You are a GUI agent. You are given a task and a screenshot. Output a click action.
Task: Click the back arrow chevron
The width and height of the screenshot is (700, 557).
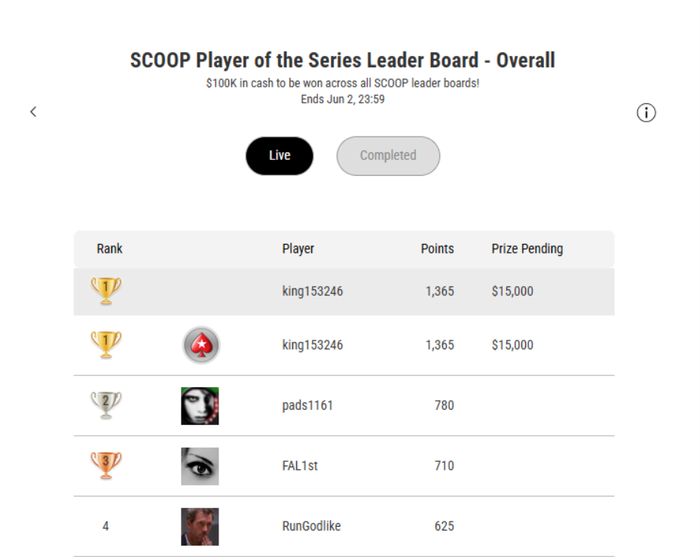point(33,112)
